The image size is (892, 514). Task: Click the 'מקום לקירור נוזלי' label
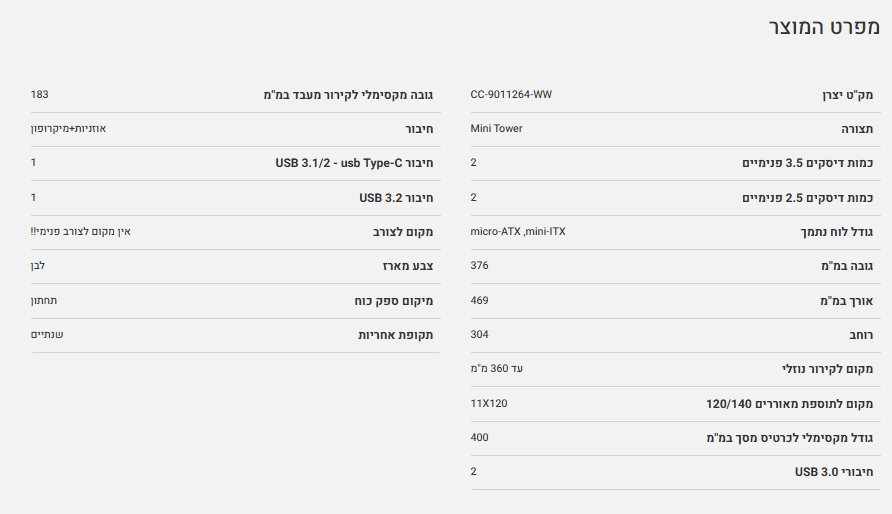point(827,369)
